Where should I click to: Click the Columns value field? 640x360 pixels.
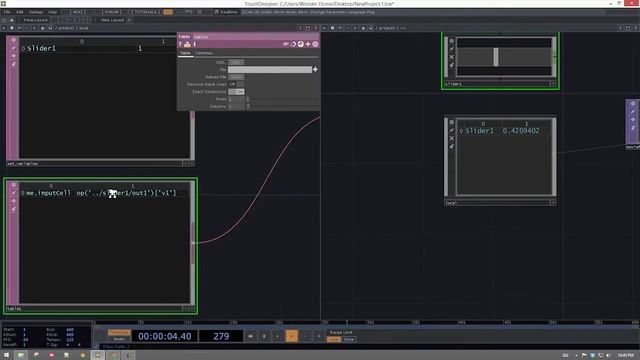coord(236,107)
